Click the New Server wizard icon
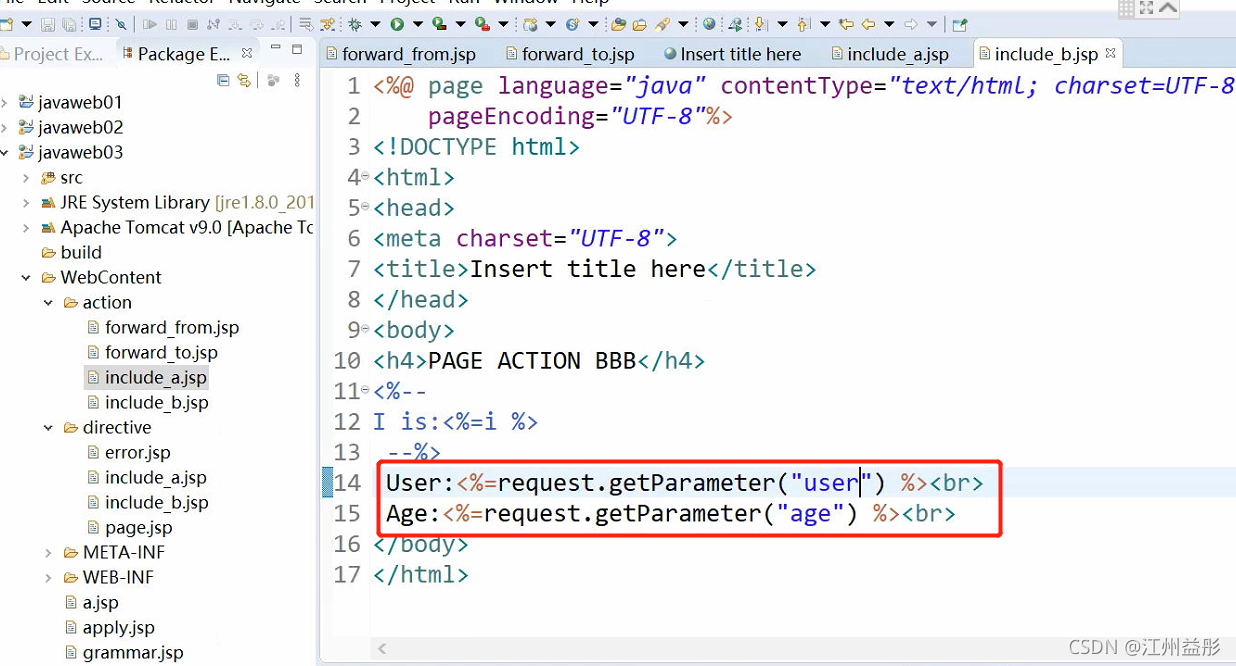The height and width of the screenshot is (666, 1236). (528, 24)
